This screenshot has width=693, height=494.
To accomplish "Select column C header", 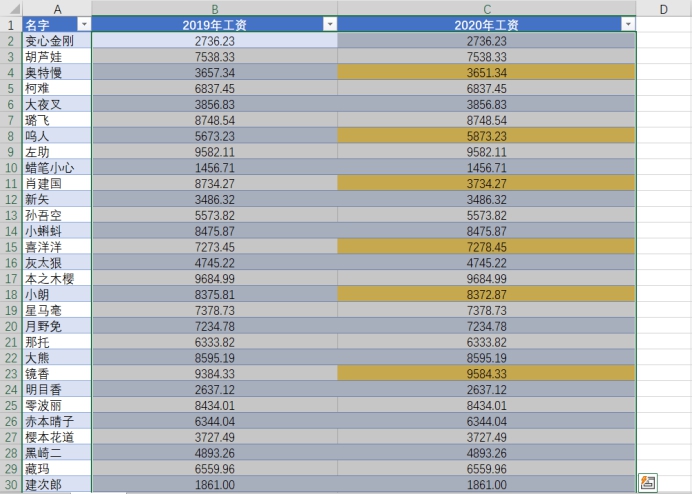I will click(x=487, y=9).
